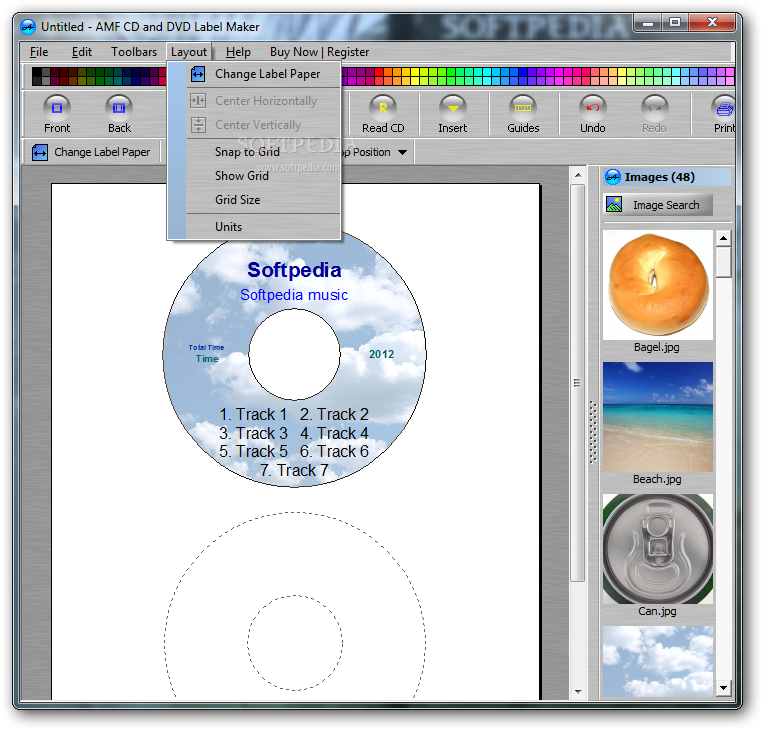
Task: Click Change Label Paper icon in Layout menu
Action: [x=198, y=74]
